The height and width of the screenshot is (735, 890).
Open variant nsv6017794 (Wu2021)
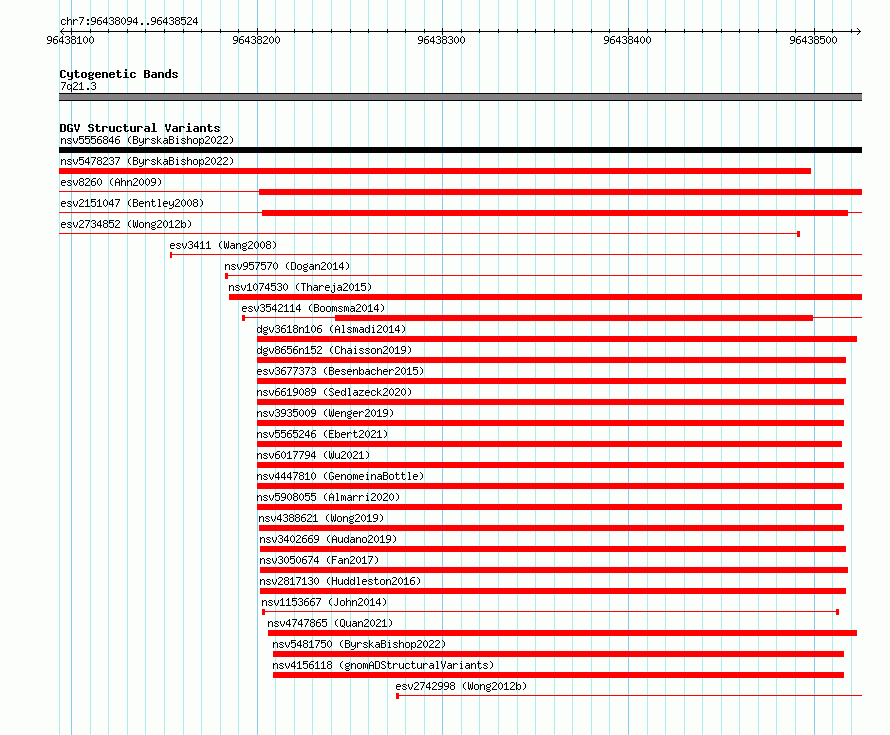(313, 455)
